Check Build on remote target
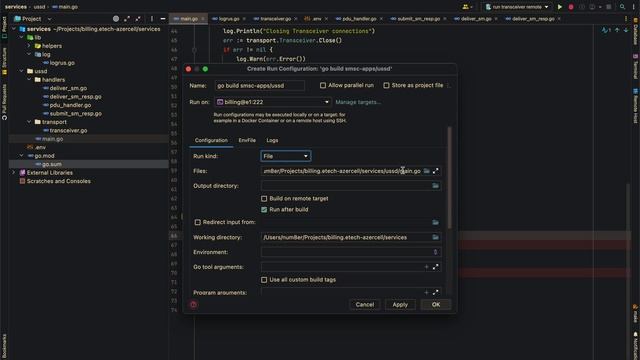The width and height of the screenshot is (640, 360). tap(264, 198)
